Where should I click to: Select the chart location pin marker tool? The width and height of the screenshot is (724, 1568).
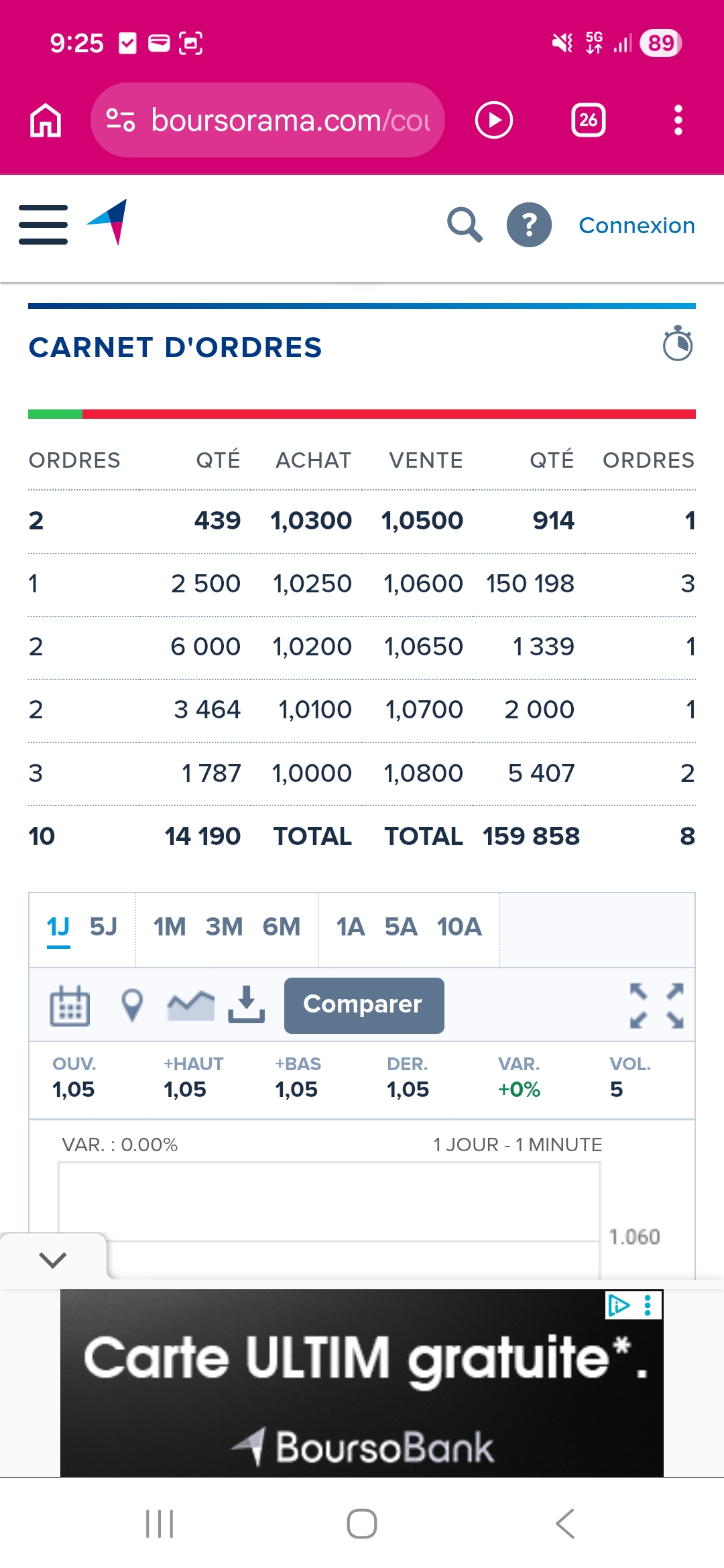click(132, 1006)
